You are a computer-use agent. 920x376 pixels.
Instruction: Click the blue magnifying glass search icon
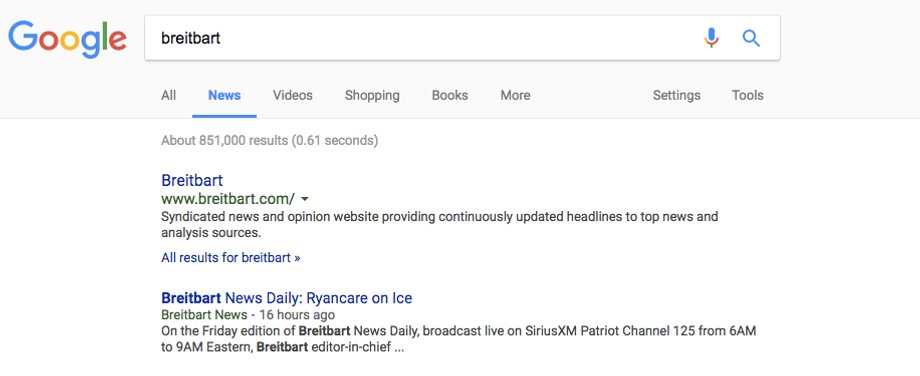(x=751, y=38)
